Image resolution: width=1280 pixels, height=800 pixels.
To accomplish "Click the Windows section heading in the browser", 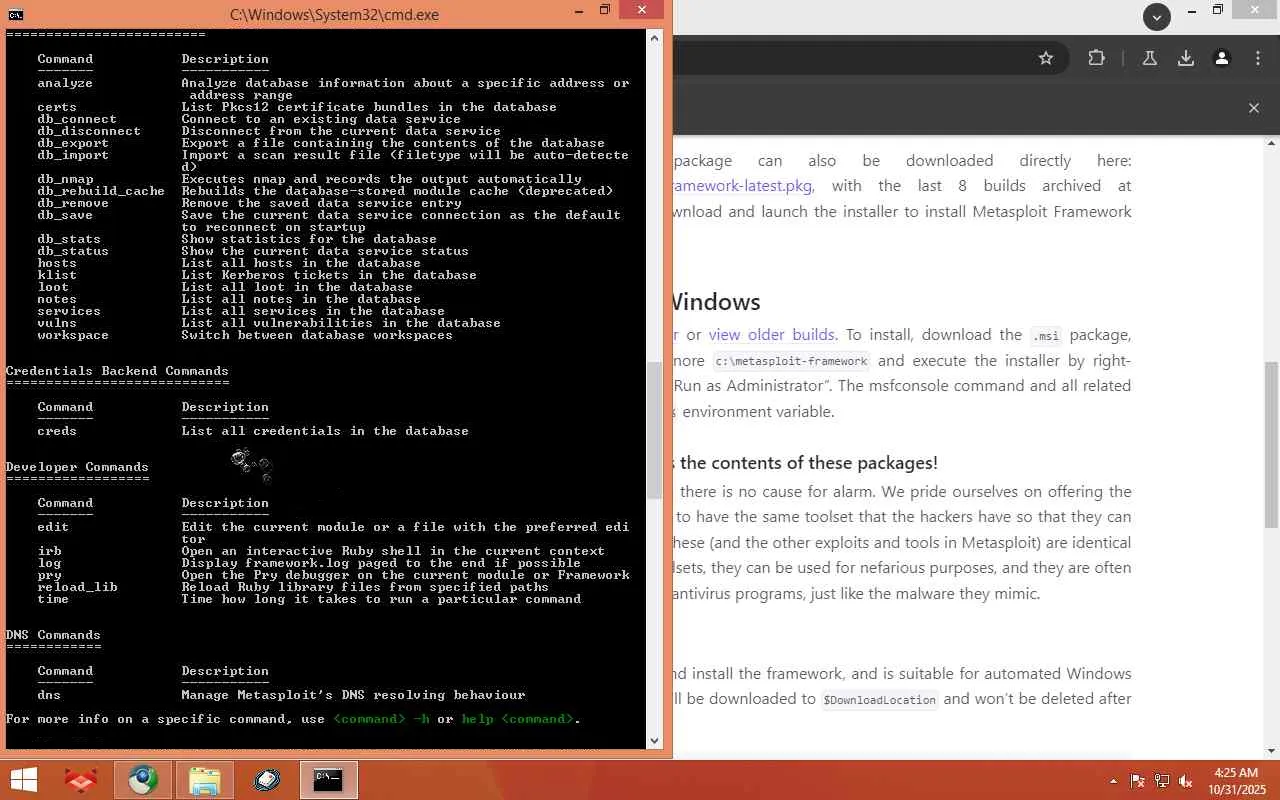I will 716,302.
